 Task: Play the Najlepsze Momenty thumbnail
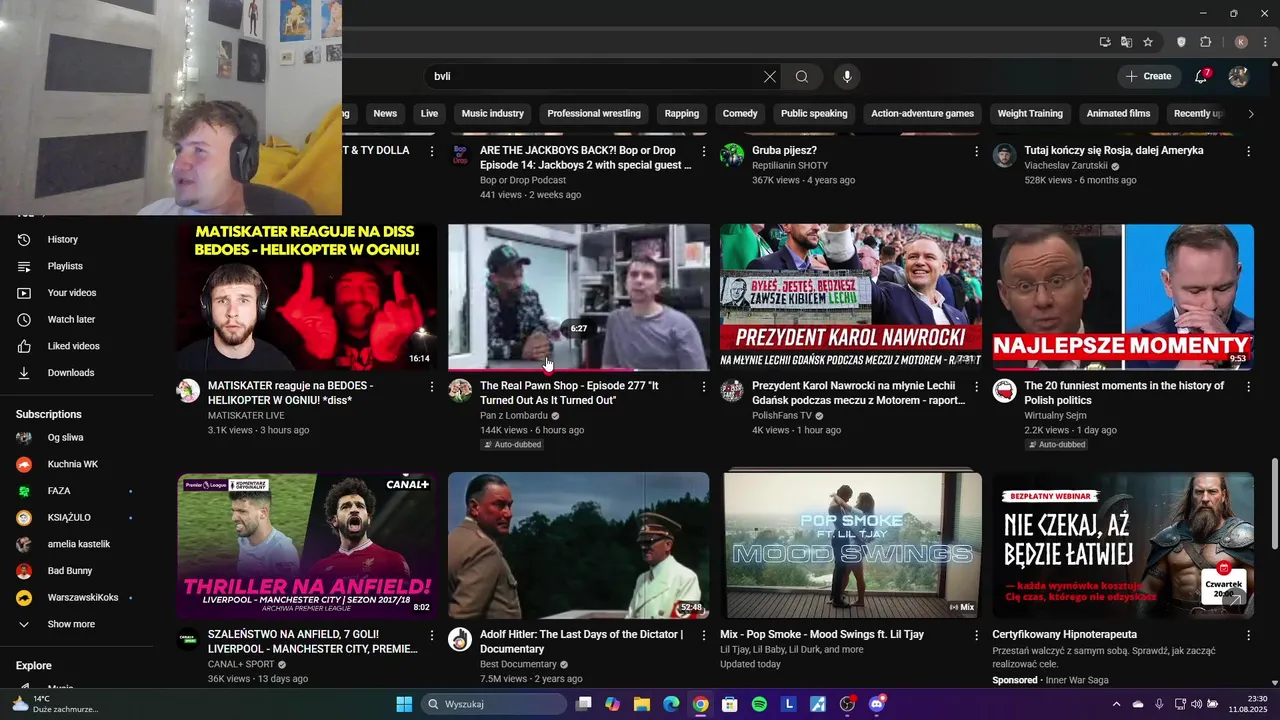(1123, 297)
